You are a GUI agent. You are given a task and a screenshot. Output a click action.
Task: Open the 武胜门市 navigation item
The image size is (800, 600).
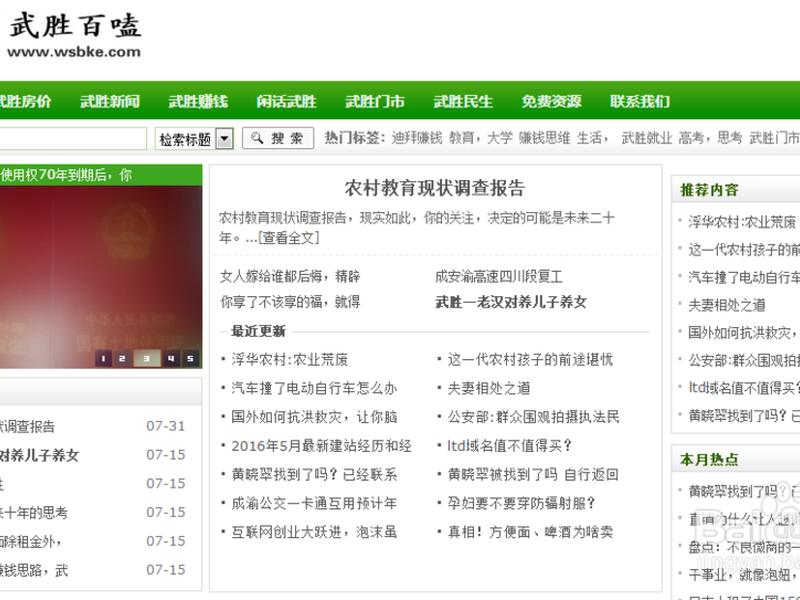[375, 102]
